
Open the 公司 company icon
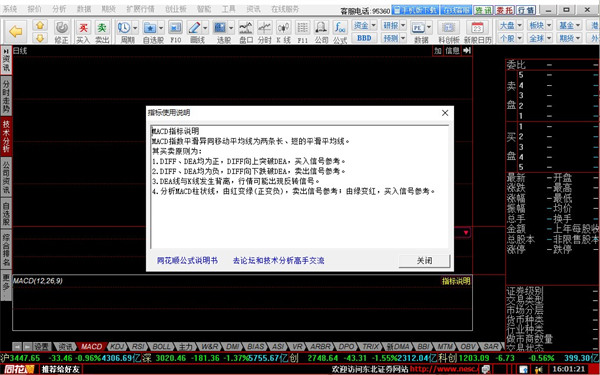[x=321, y=28]
